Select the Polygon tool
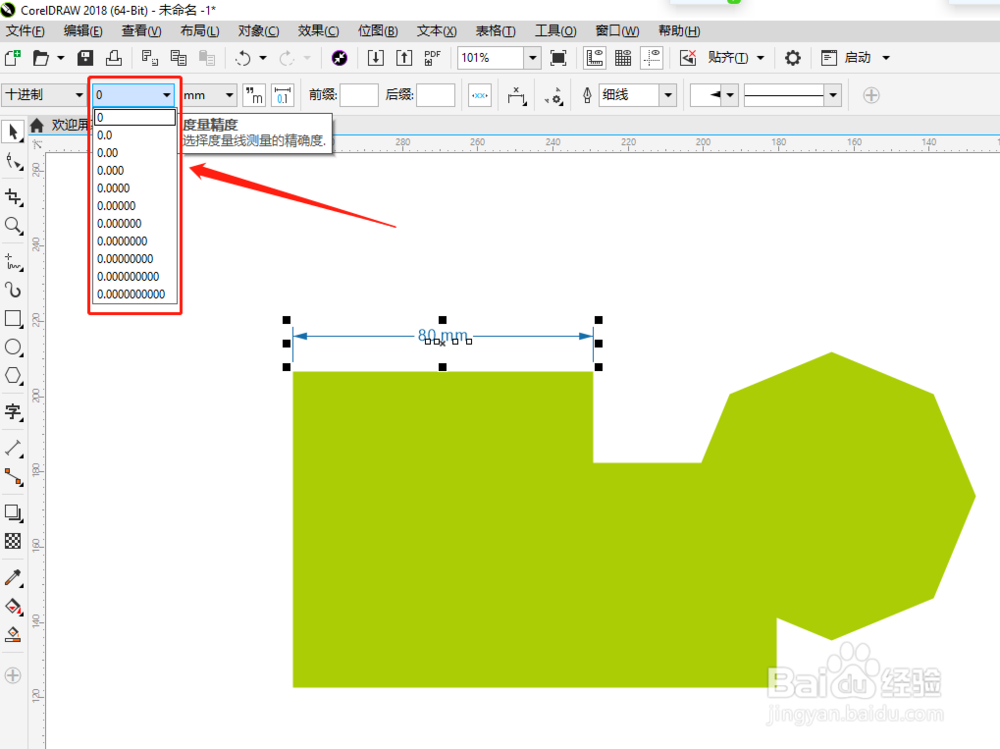The width and height of the screenshot is (1000, 749). (x=13, y=375)
